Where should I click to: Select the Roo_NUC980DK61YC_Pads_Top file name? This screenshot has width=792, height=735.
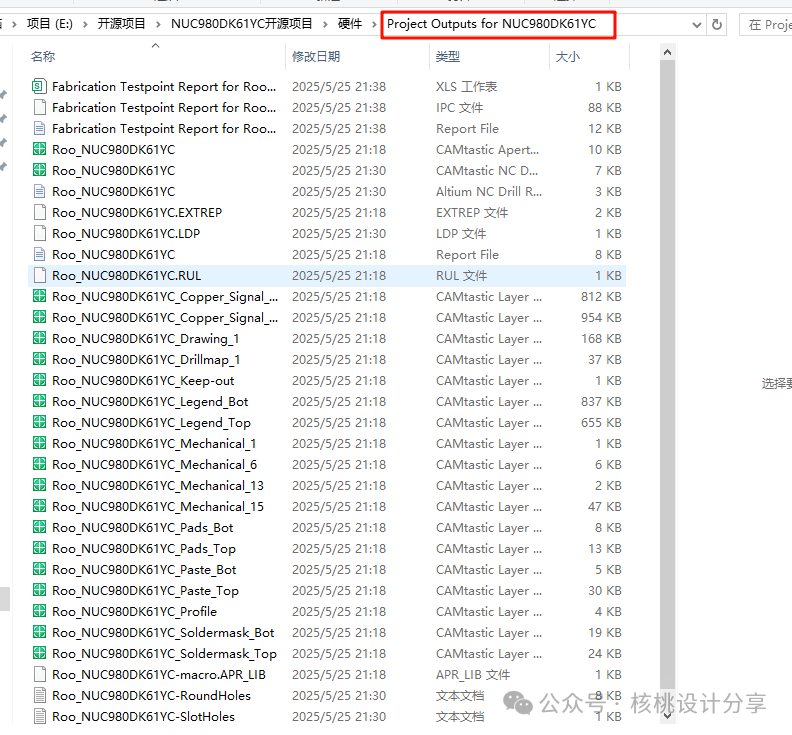144,549
